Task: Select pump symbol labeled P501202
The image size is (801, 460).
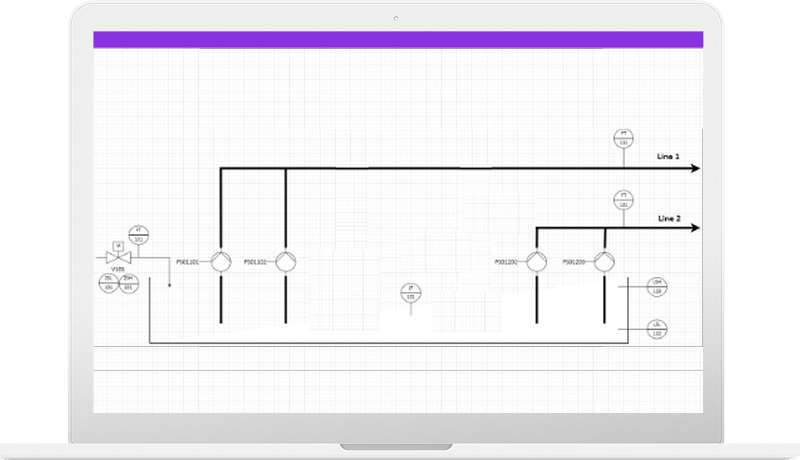Action: tap(537, 262)
